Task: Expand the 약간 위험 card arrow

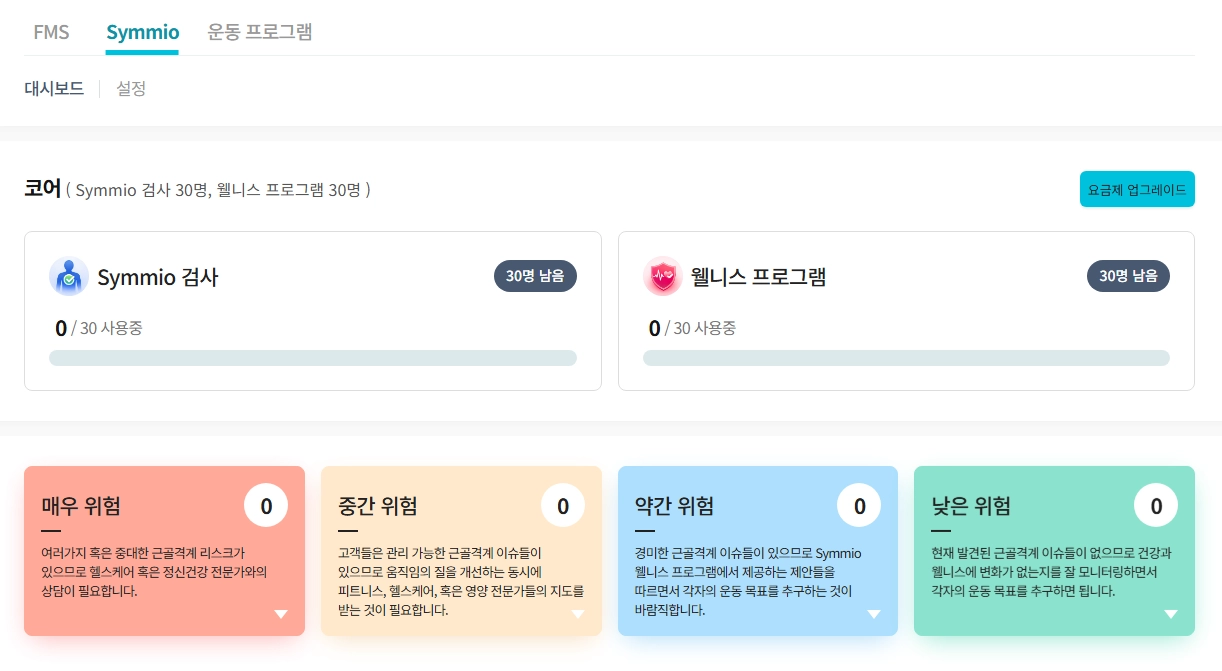Action: click(874, 614)
